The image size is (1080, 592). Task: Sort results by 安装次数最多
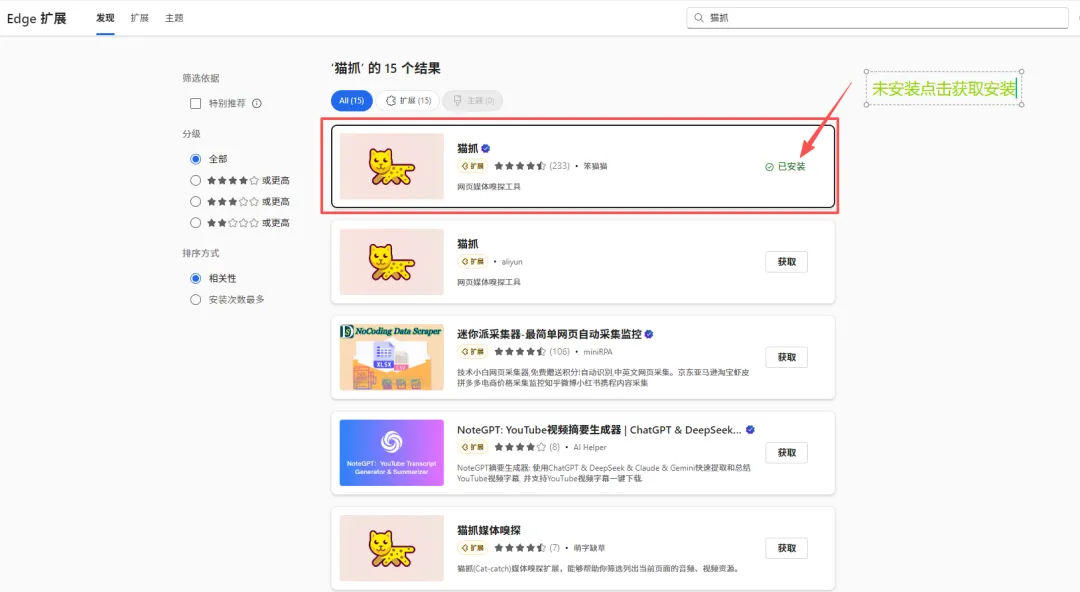pos(196,300)
